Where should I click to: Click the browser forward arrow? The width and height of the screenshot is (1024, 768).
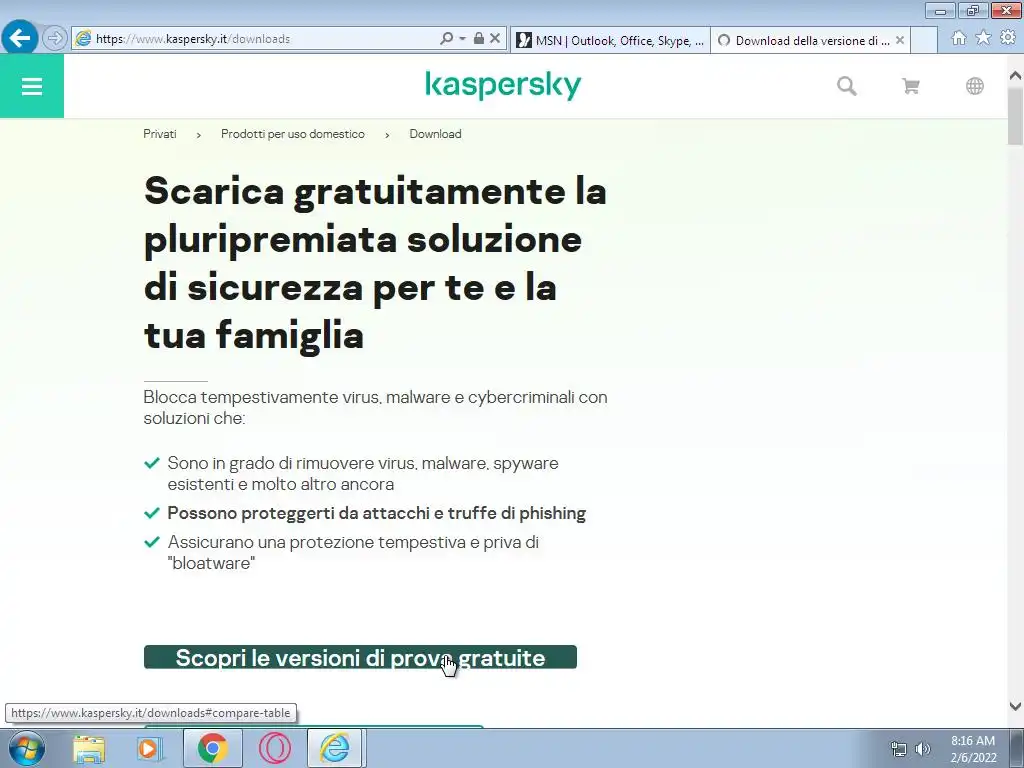pos(55,39)
